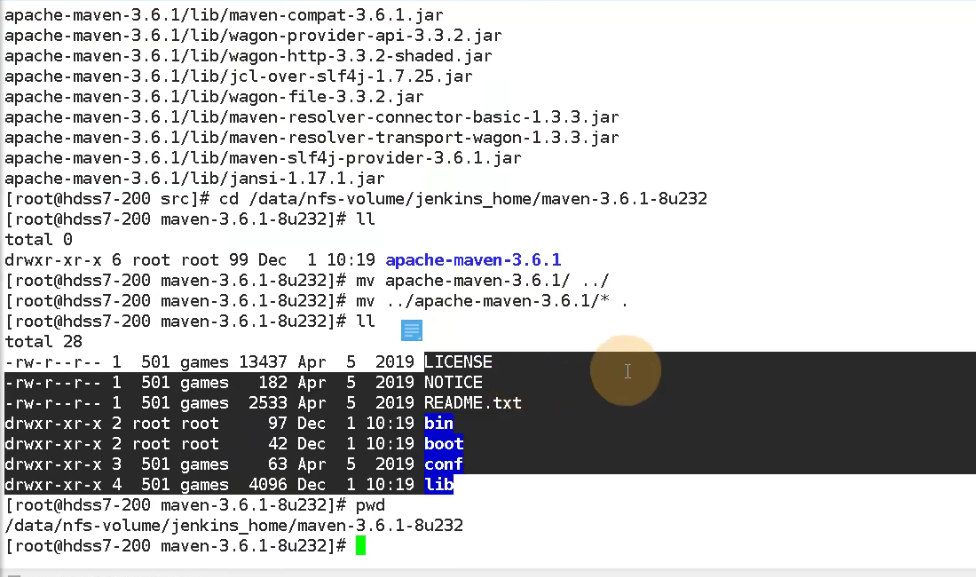The image size is (976, 577).
Task: Click the blue document paste icon
Action: click(411, 331)
